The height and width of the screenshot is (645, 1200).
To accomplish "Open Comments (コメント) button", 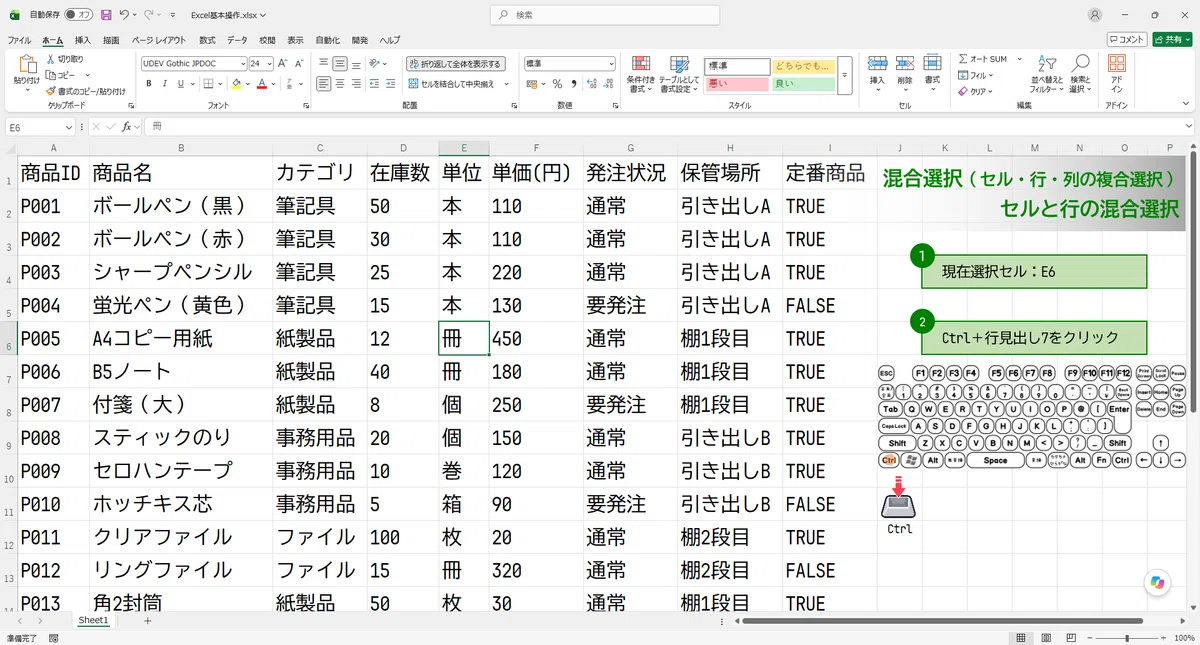I will coord(1127,39).
